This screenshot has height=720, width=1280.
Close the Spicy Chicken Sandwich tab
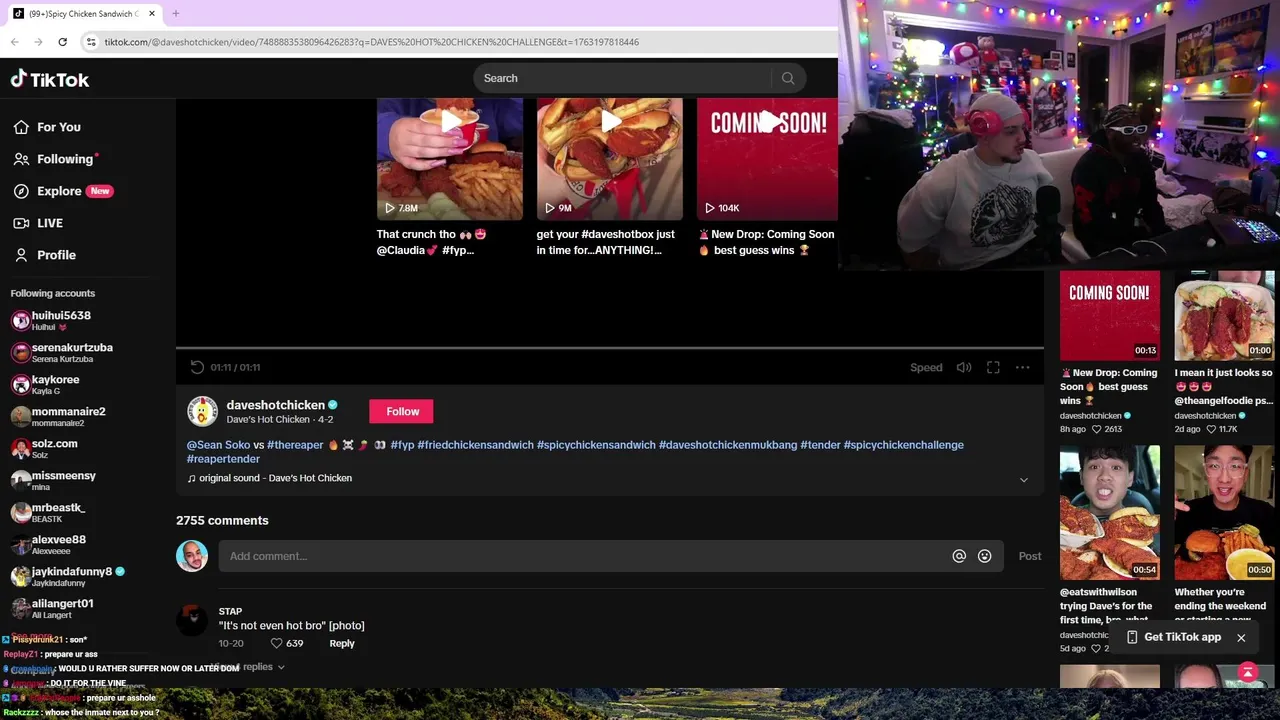(152, 14)
